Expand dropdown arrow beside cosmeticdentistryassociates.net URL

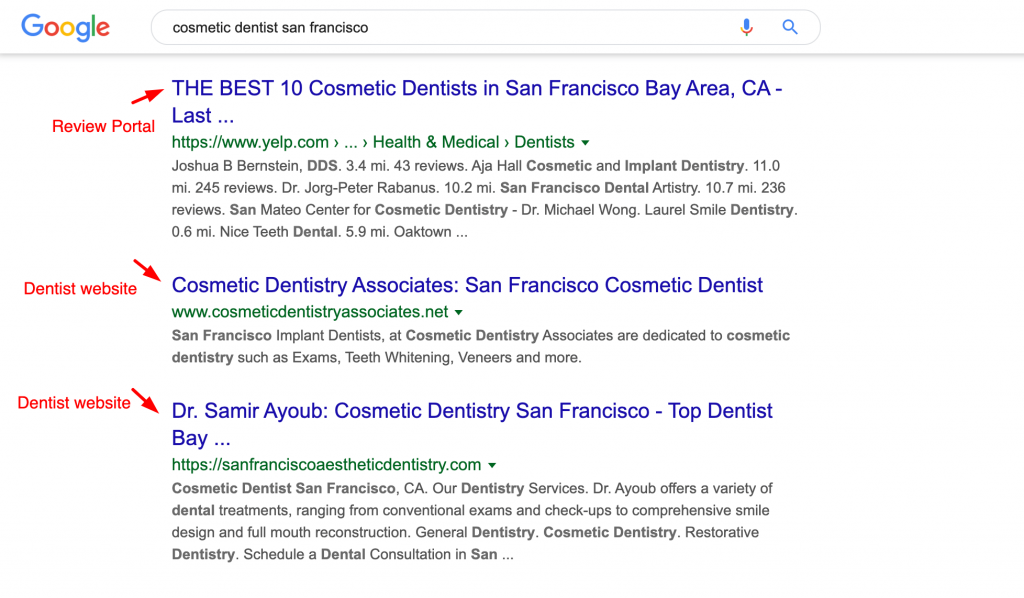[458, 312]
